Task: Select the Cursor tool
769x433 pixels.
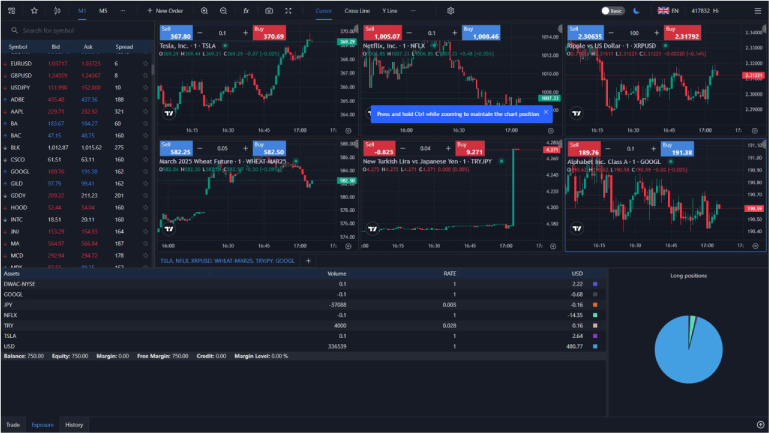Action: click(x=323, y=11)
